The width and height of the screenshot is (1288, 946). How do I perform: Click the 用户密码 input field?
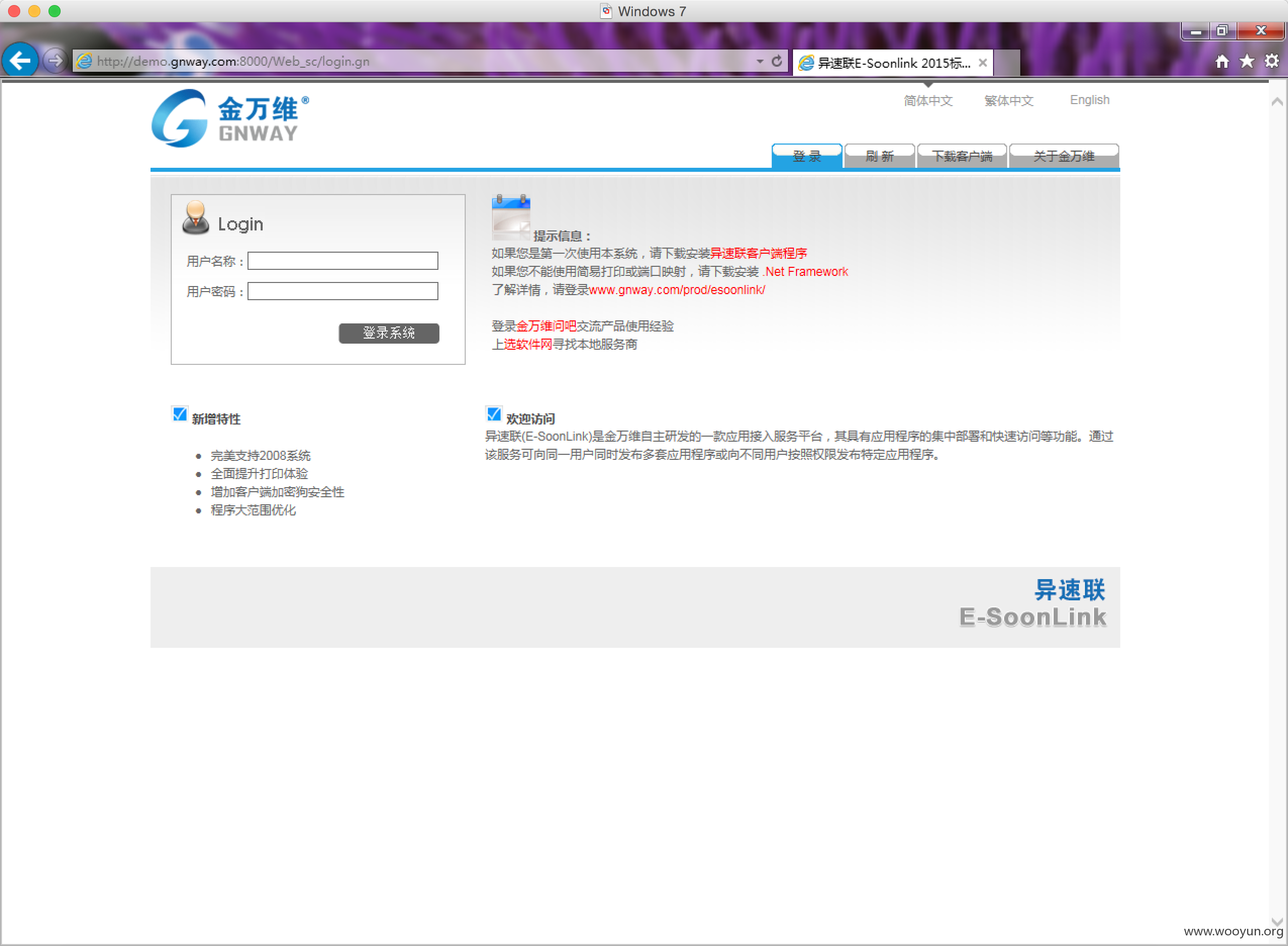343,291
